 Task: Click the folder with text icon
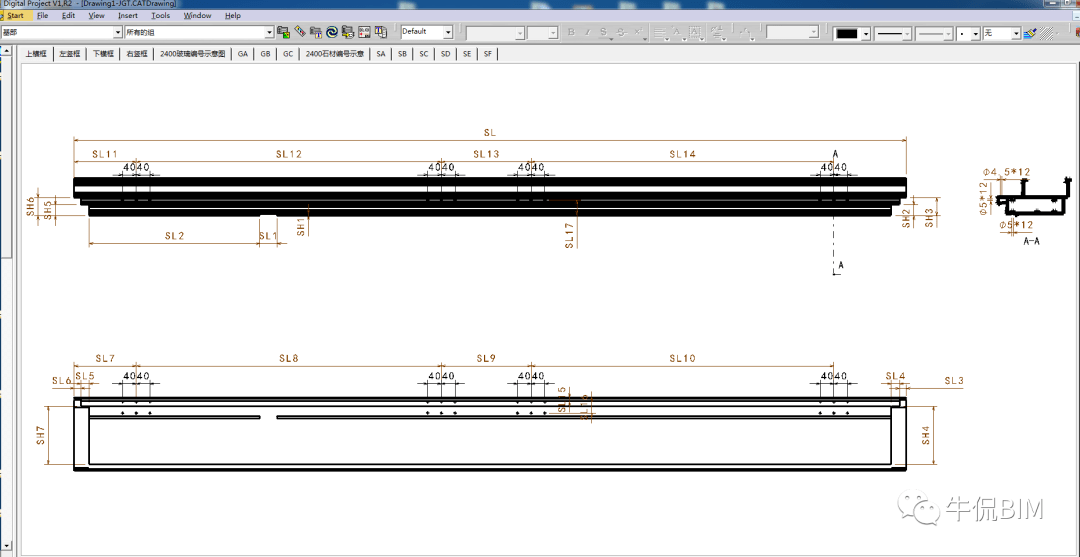(x=316, y=32)
